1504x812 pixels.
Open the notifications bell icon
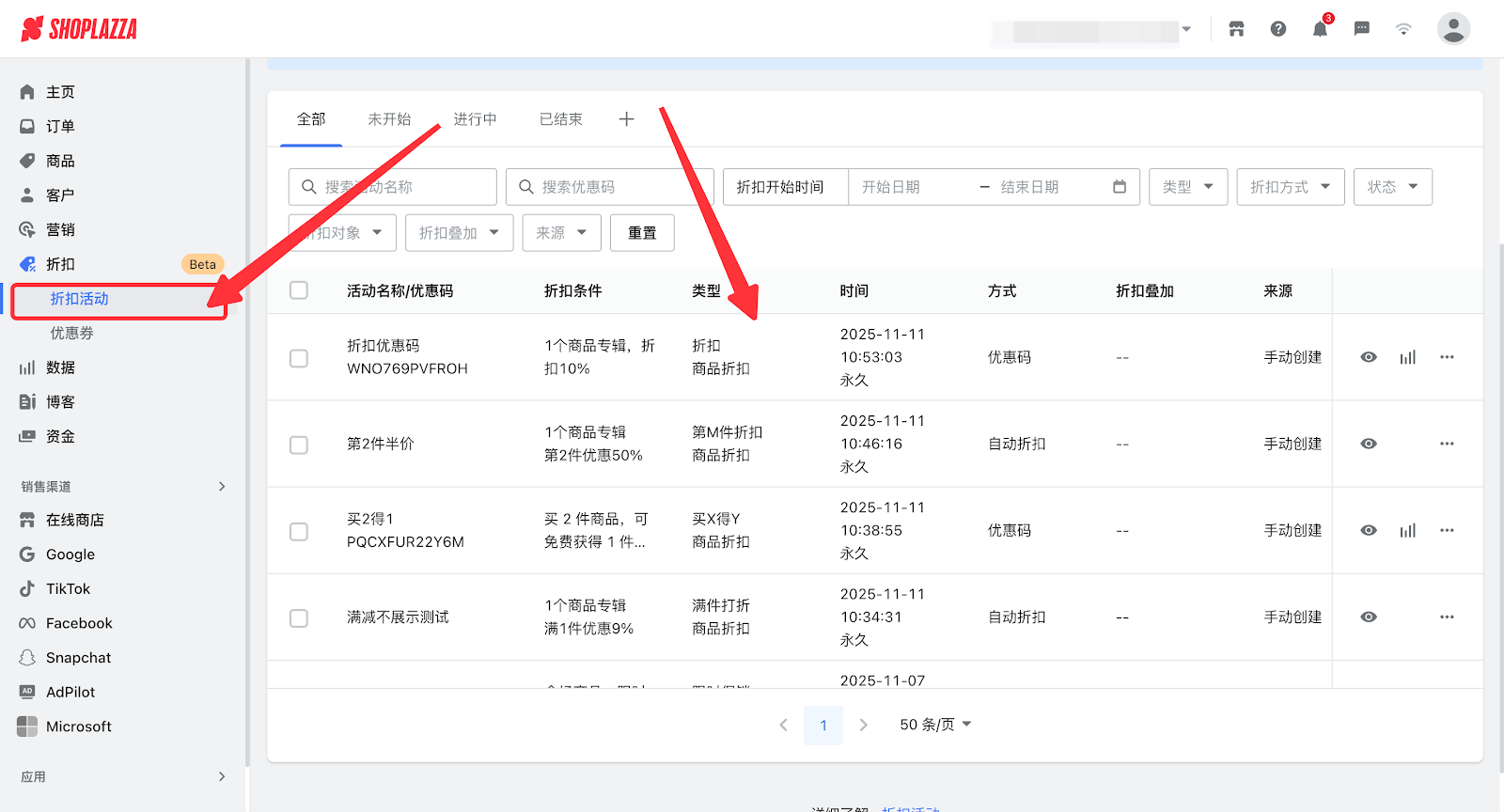(1320, 29)
